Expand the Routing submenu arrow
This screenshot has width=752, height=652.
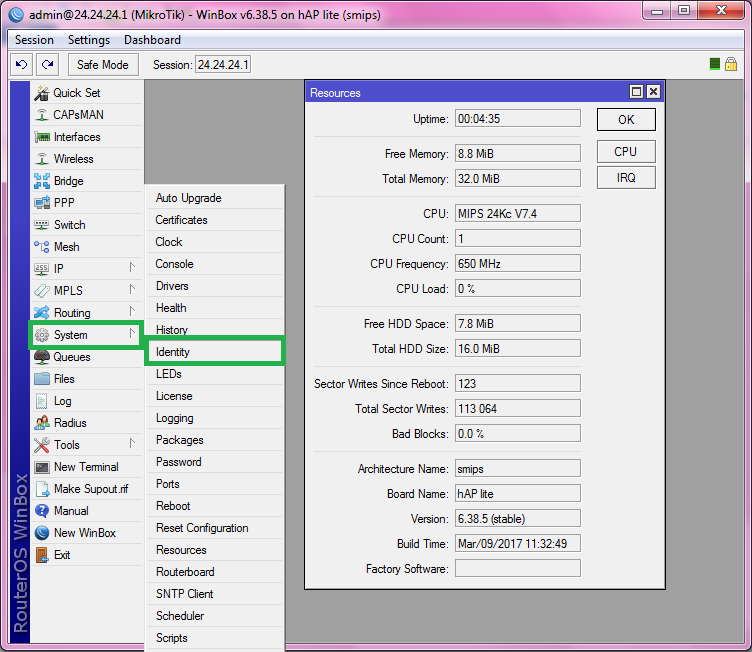pos(132,312)
